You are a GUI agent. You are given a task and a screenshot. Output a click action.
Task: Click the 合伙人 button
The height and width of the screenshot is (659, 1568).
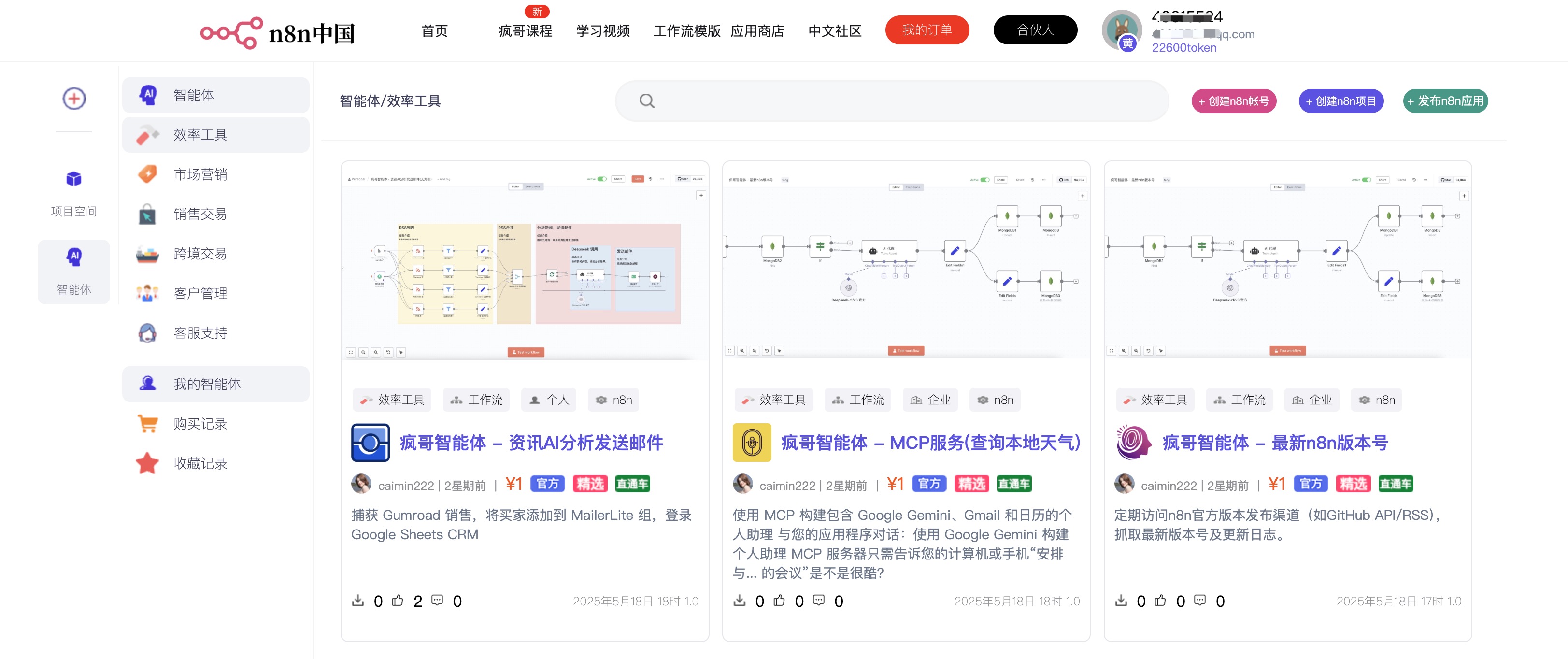click(1035, 30)
